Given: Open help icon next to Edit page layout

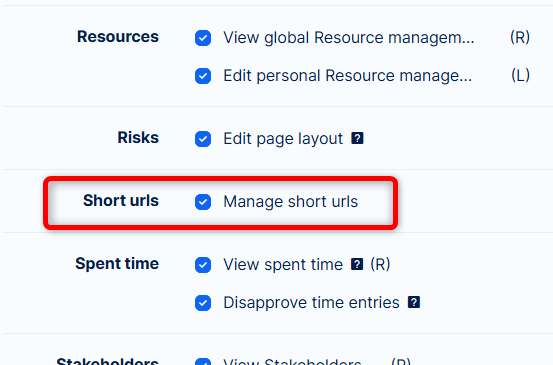Looking at the screenshot, I should (x=357, y=138).
